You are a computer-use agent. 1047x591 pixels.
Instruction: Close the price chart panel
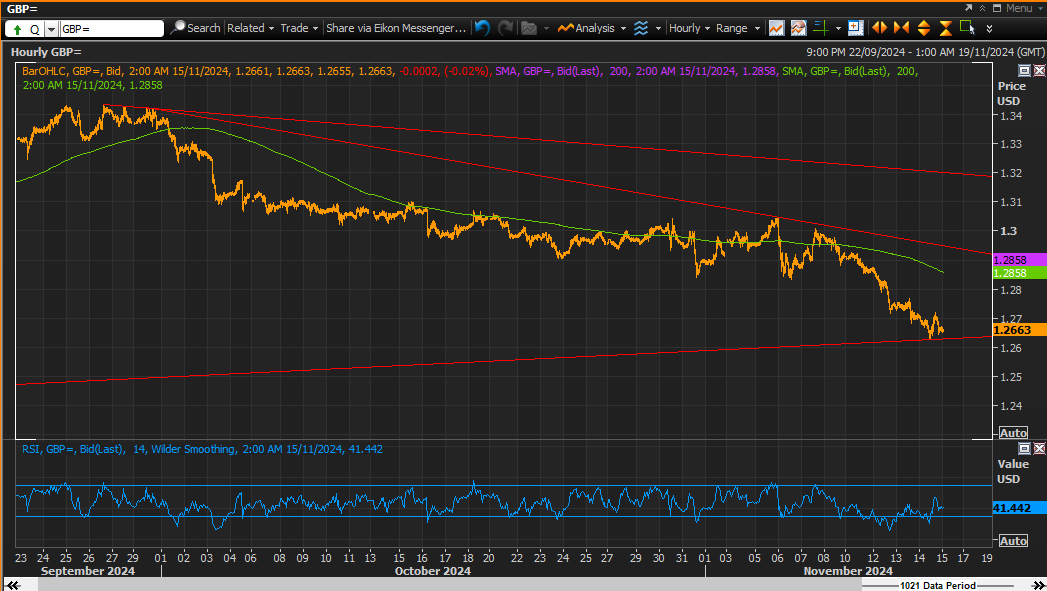[x=1040, y=70]
